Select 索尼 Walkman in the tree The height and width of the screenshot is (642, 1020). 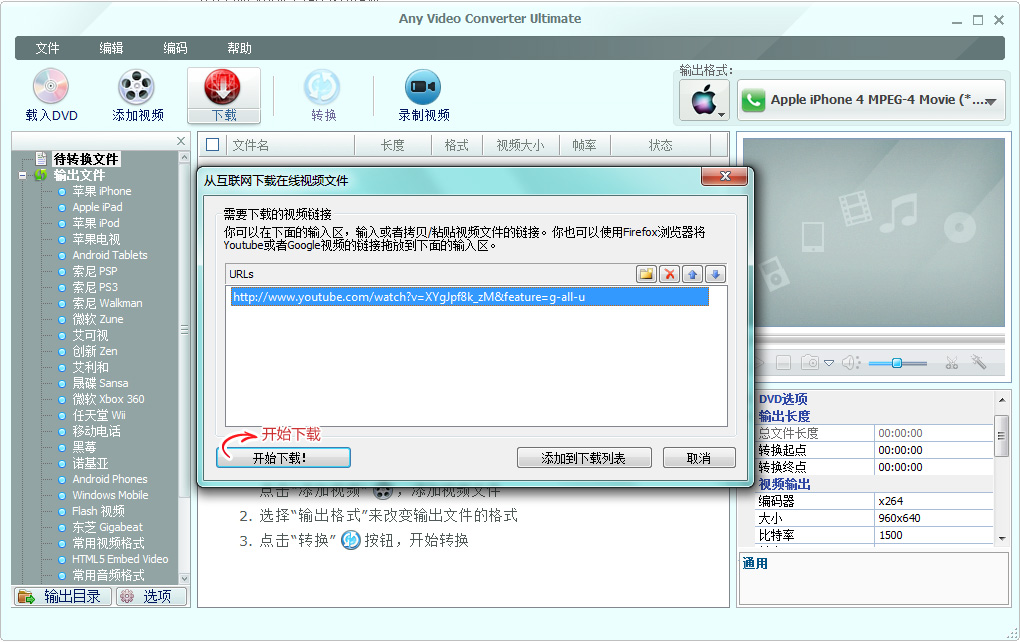pos(107,303)
